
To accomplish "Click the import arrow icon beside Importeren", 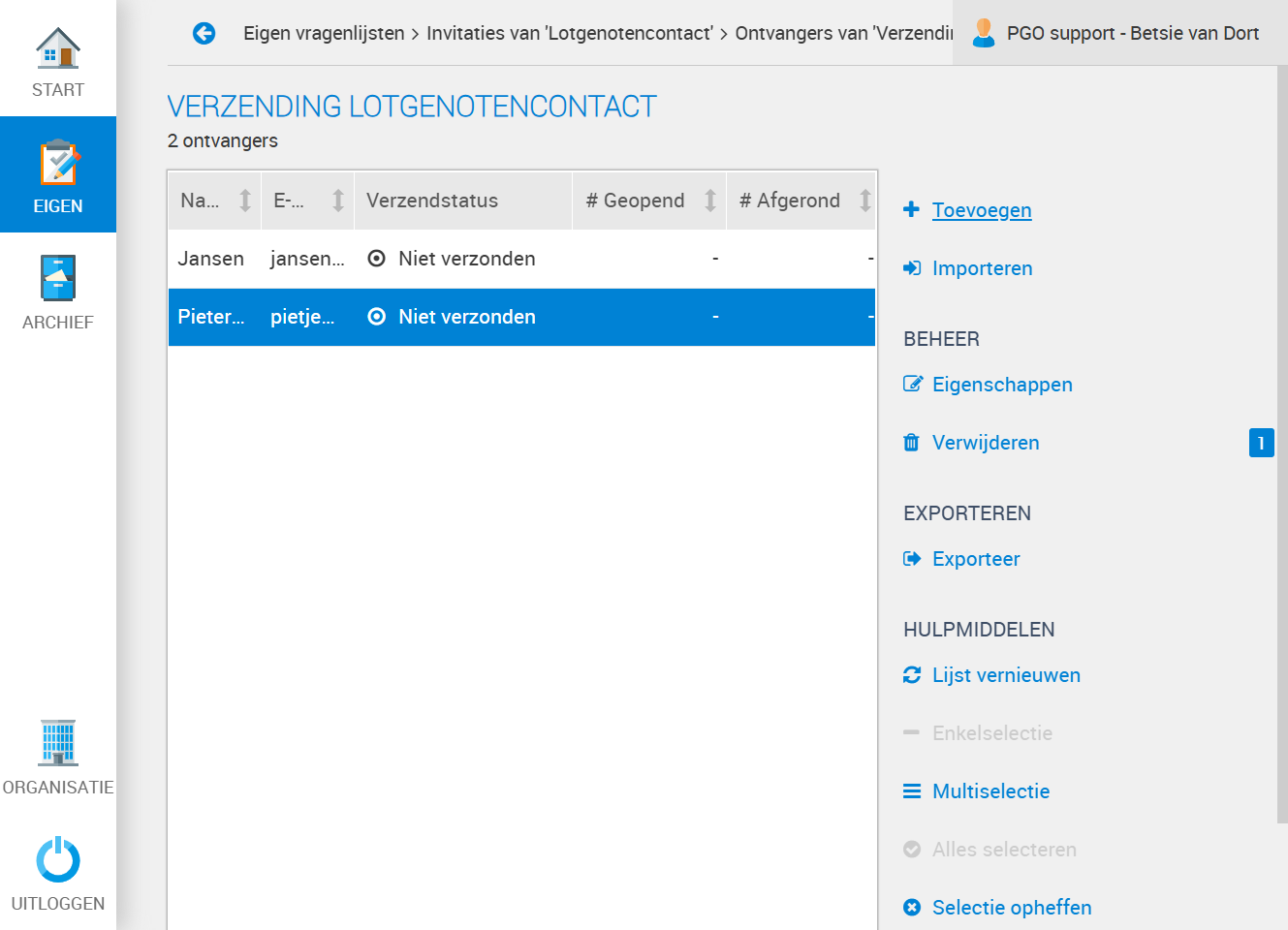I will click(x=912, y=268).
